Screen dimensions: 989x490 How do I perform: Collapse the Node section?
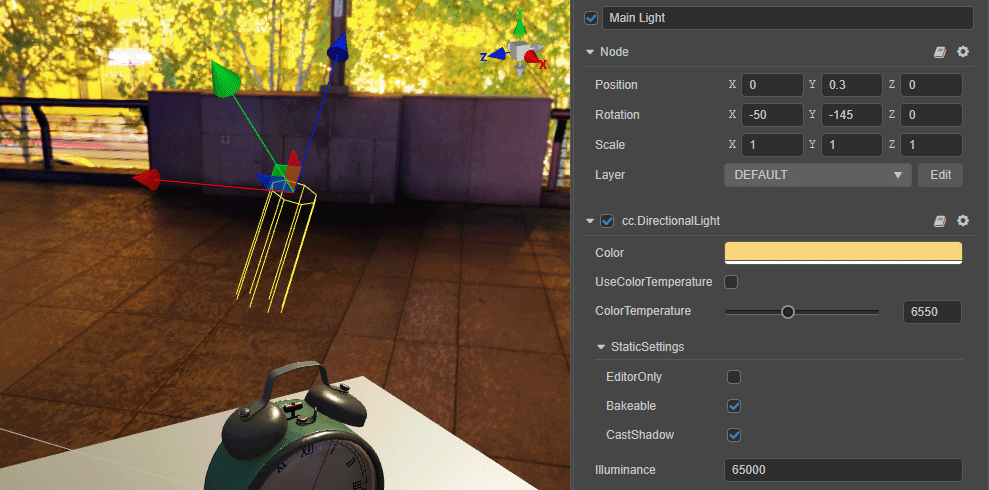(x=590, y=52)
